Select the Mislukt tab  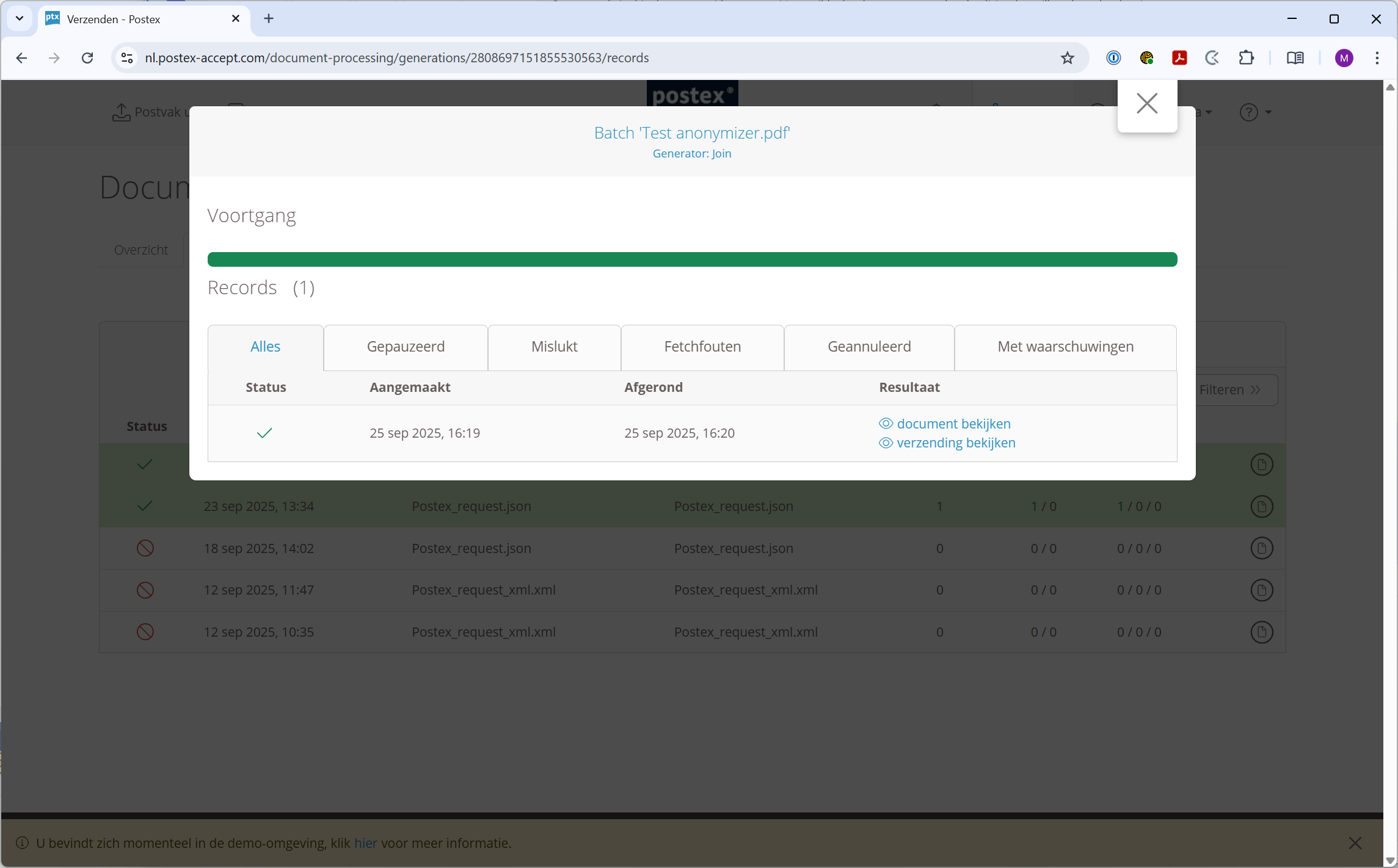click(x=554, y=347)
